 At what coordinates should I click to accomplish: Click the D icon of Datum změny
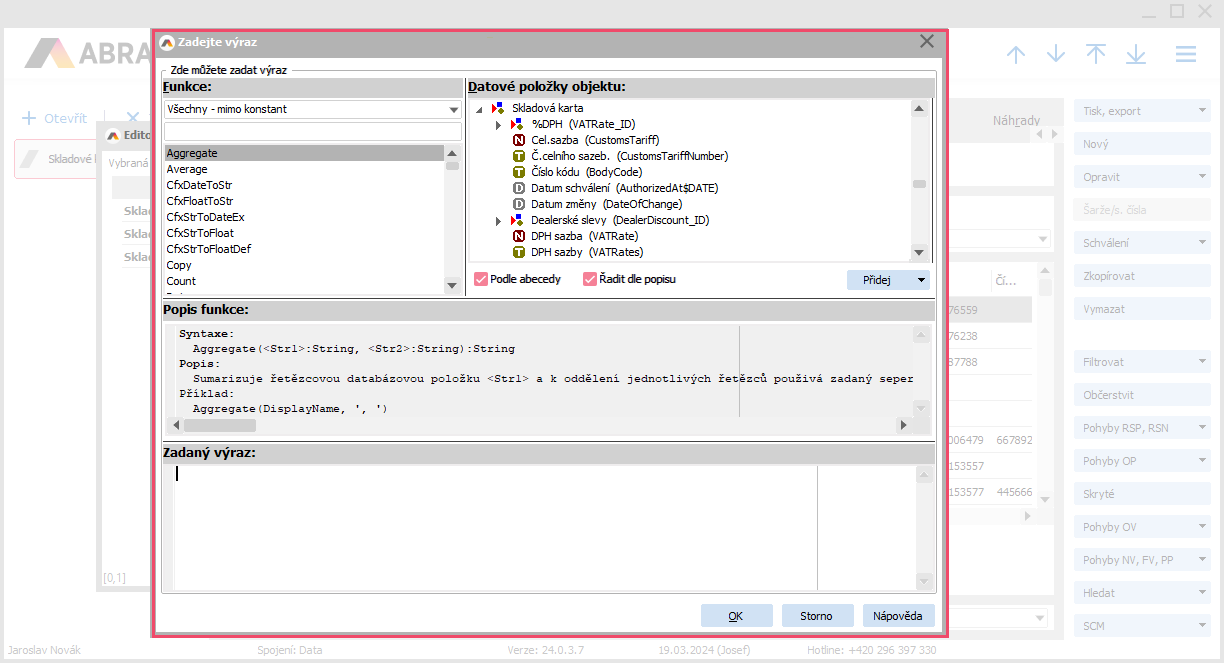pos(518,204)
